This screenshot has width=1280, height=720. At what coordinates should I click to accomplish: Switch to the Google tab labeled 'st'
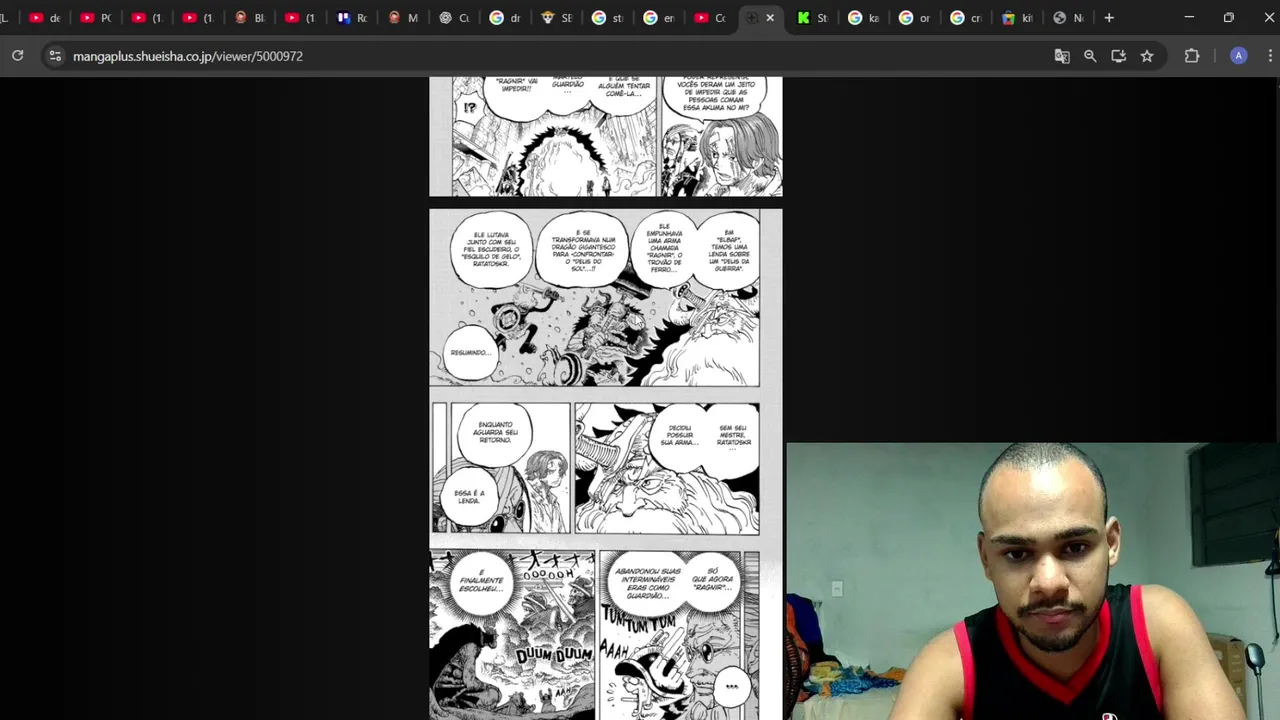pyautogui.click(x=608, y=18)
